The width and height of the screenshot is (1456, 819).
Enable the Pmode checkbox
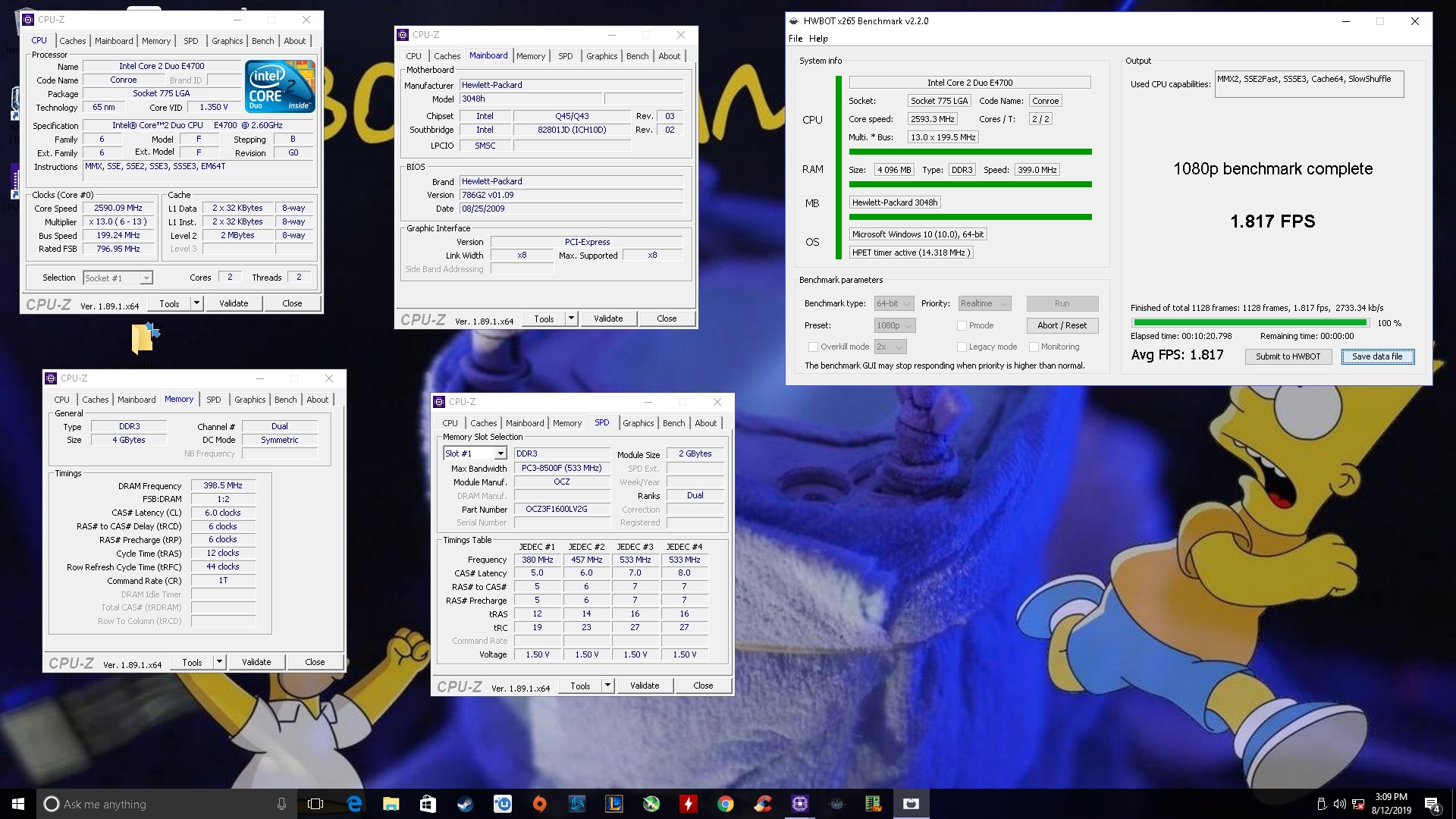pyautogui.click(x=962, y=325)
